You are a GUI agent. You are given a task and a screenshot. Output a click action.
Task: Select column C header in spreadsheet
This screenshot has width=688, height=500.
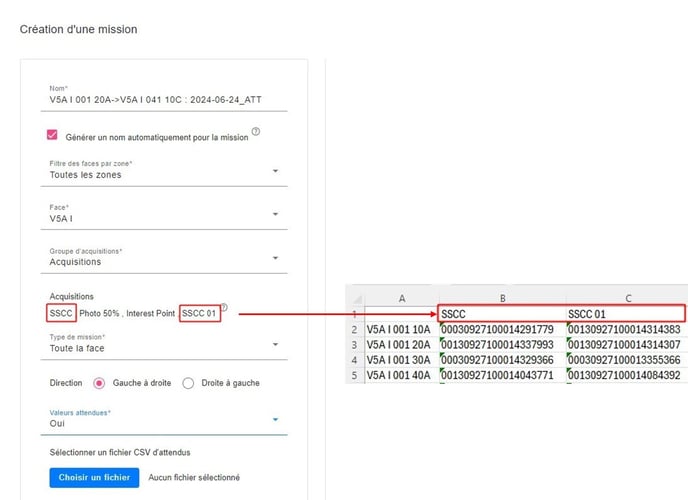pyautogui.click(x=624, y=297)
